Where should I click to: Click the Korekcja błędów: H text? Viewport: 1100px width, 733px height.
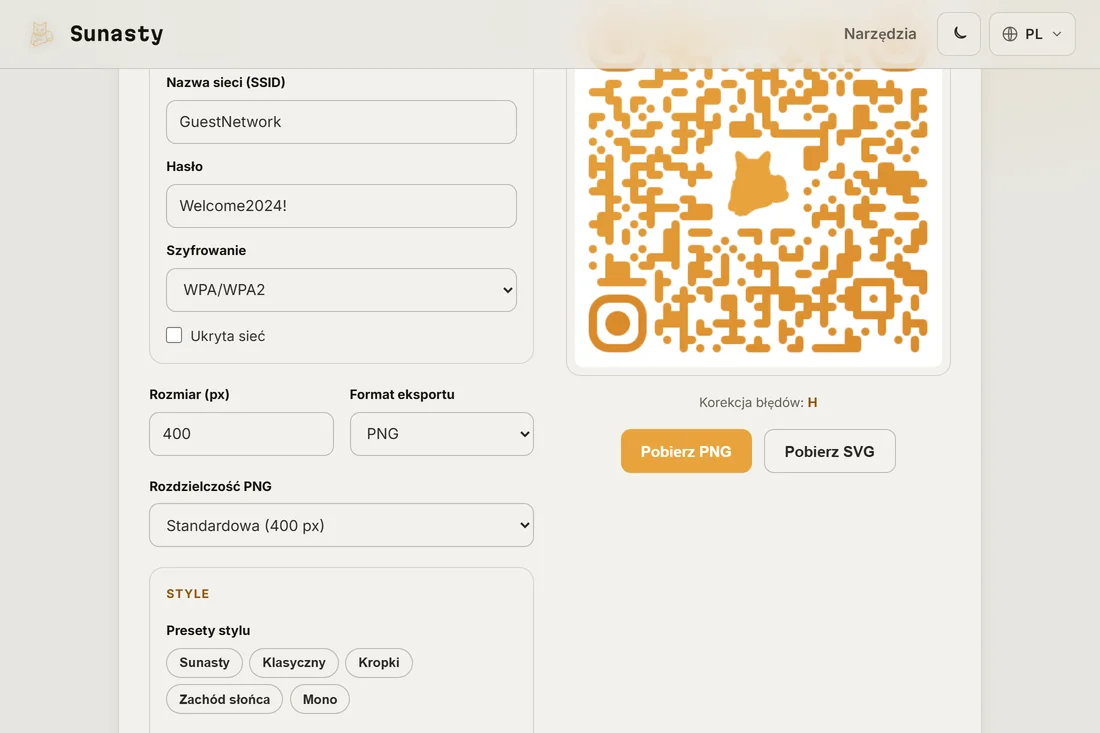click(758, 403)
